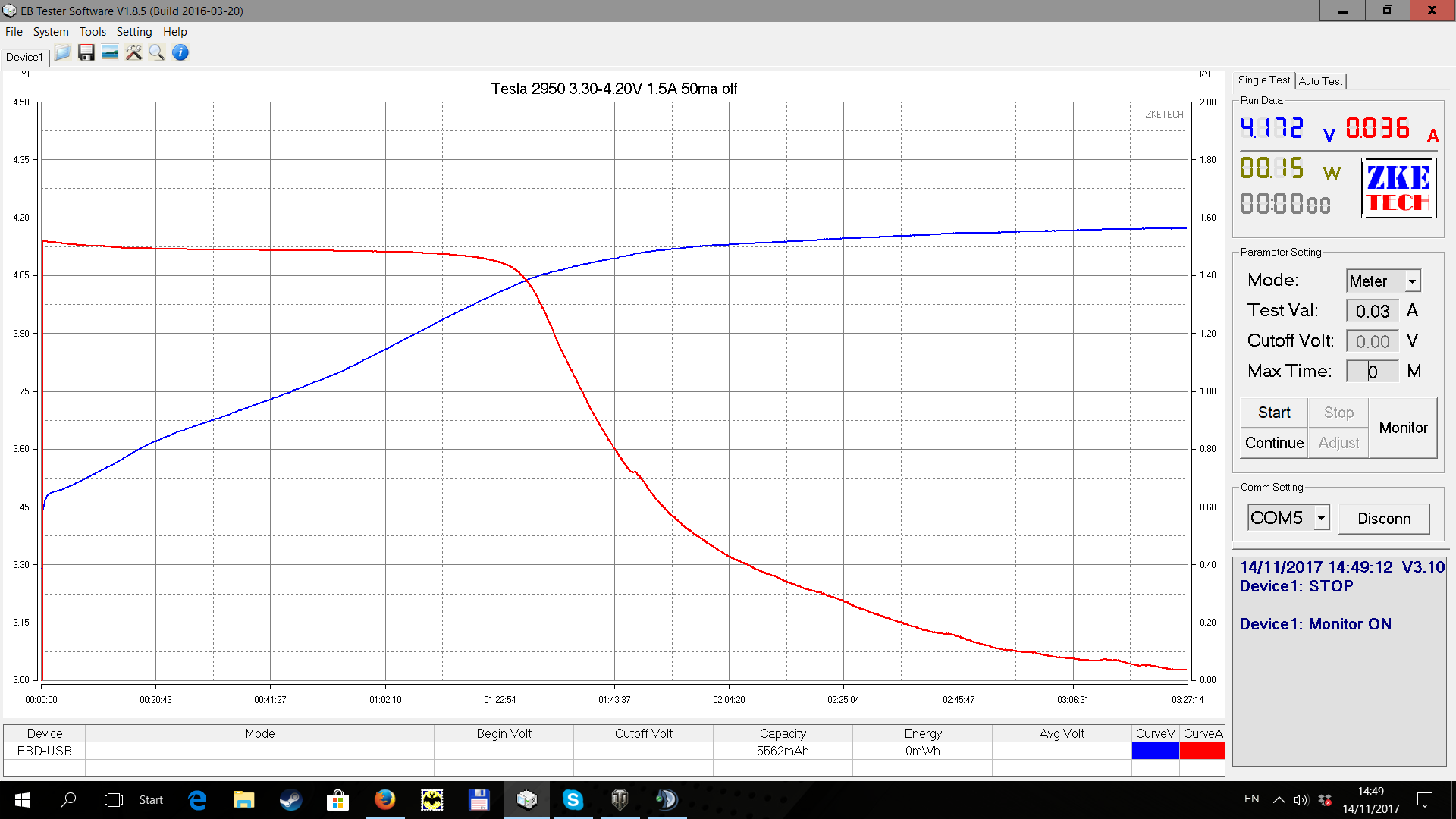Open Task View from the taskbar
Screen dimensions: 1456x819
[x=113, y=799]
